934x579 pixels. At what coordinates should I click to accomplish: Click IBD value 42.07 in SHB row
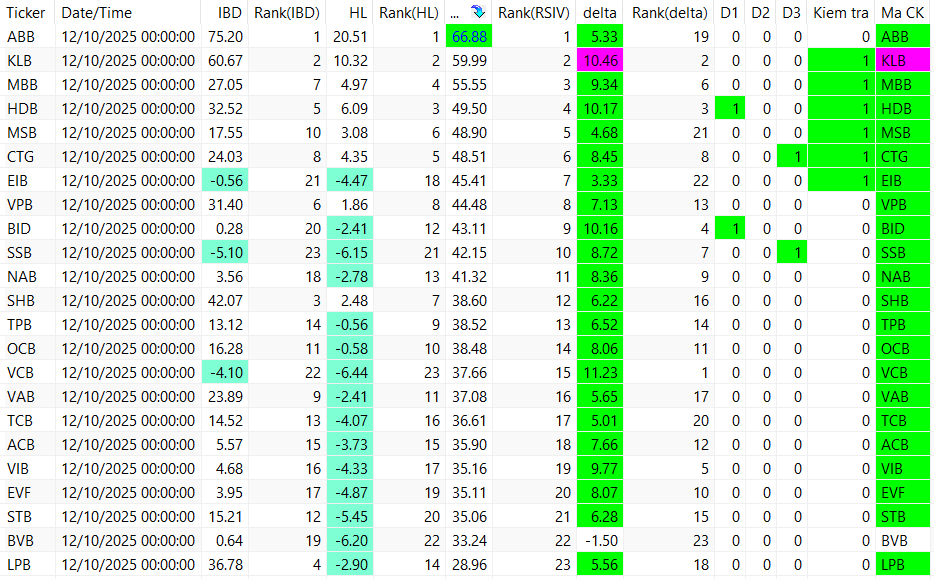[x=225, y=300]
